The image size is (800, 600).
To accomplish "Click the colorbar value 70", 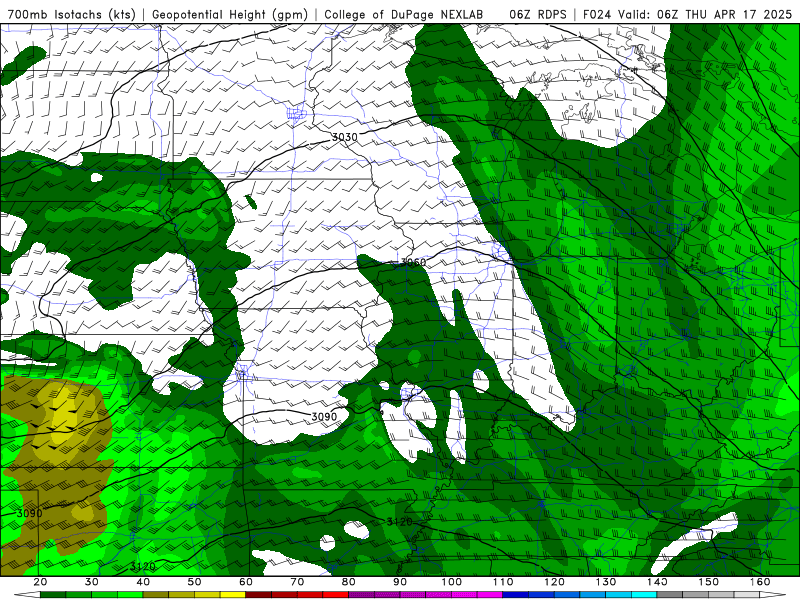I will 297,582.
